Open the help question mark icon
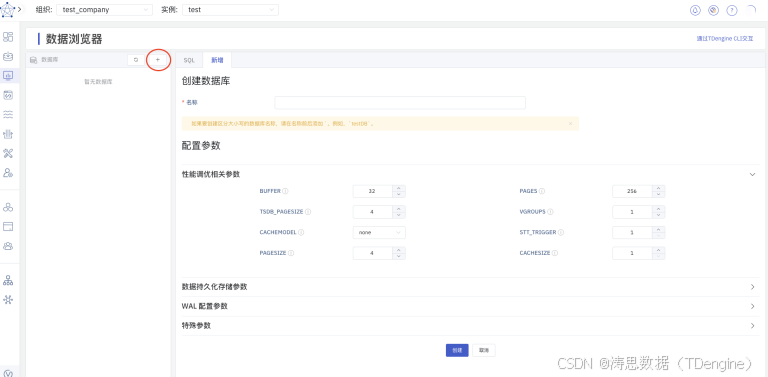Screen dimensions: 768x377 [x=732, y=10]
